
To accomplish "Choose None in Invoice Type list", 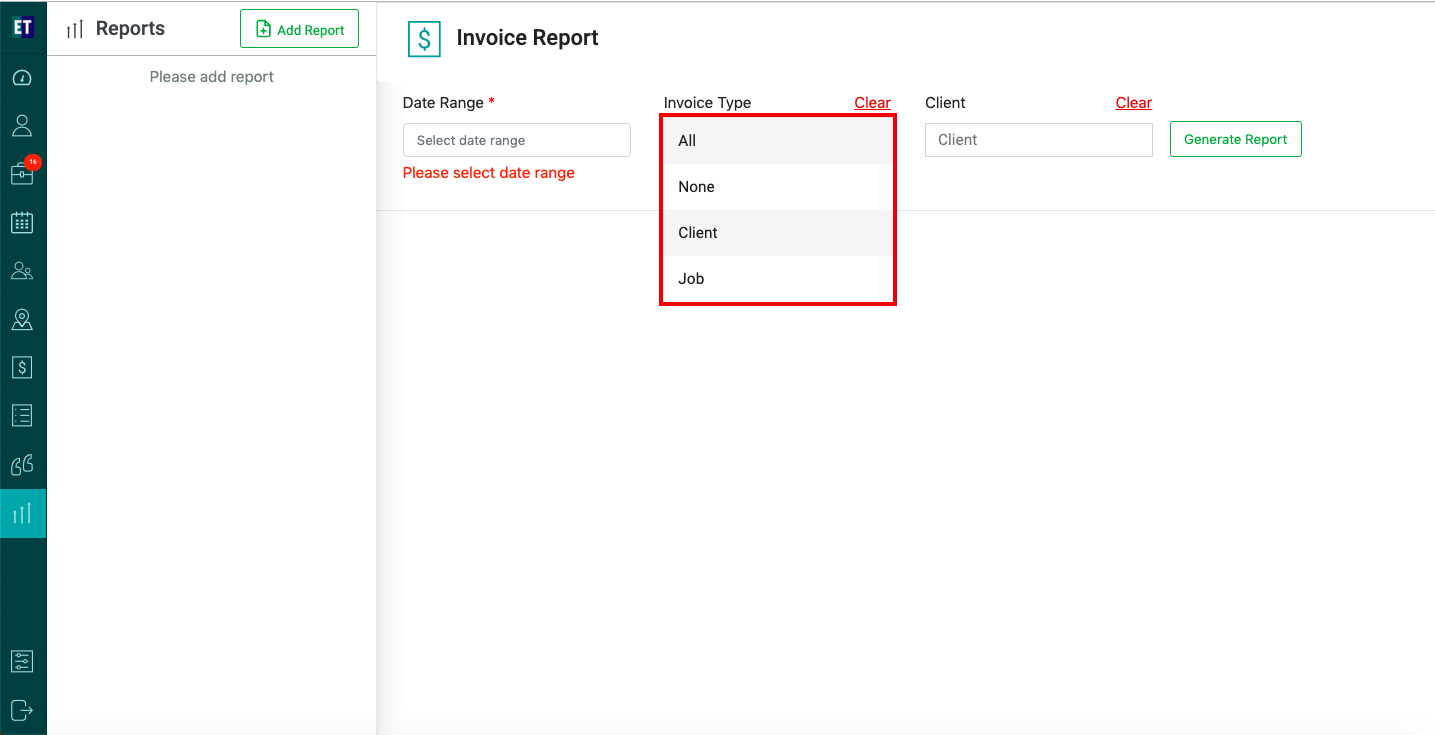I will pyautogui.click(x=778, y=187).
